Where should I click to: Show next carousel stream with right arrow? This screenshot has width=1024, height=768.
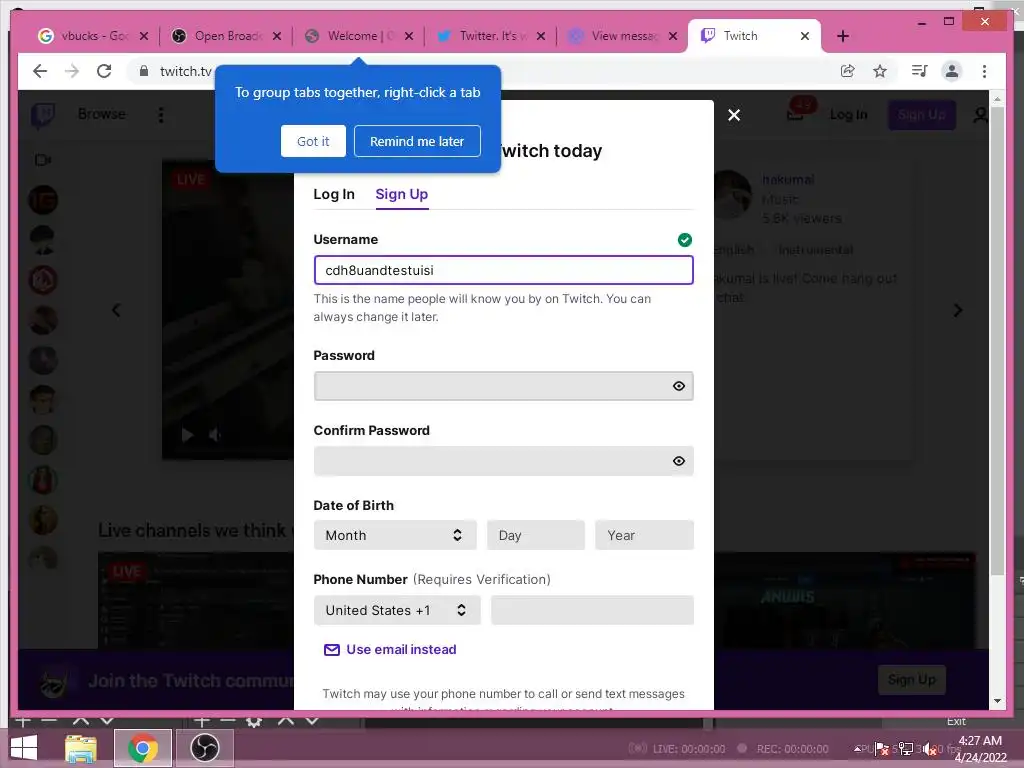pyautogui.click(x=957, y=310)
